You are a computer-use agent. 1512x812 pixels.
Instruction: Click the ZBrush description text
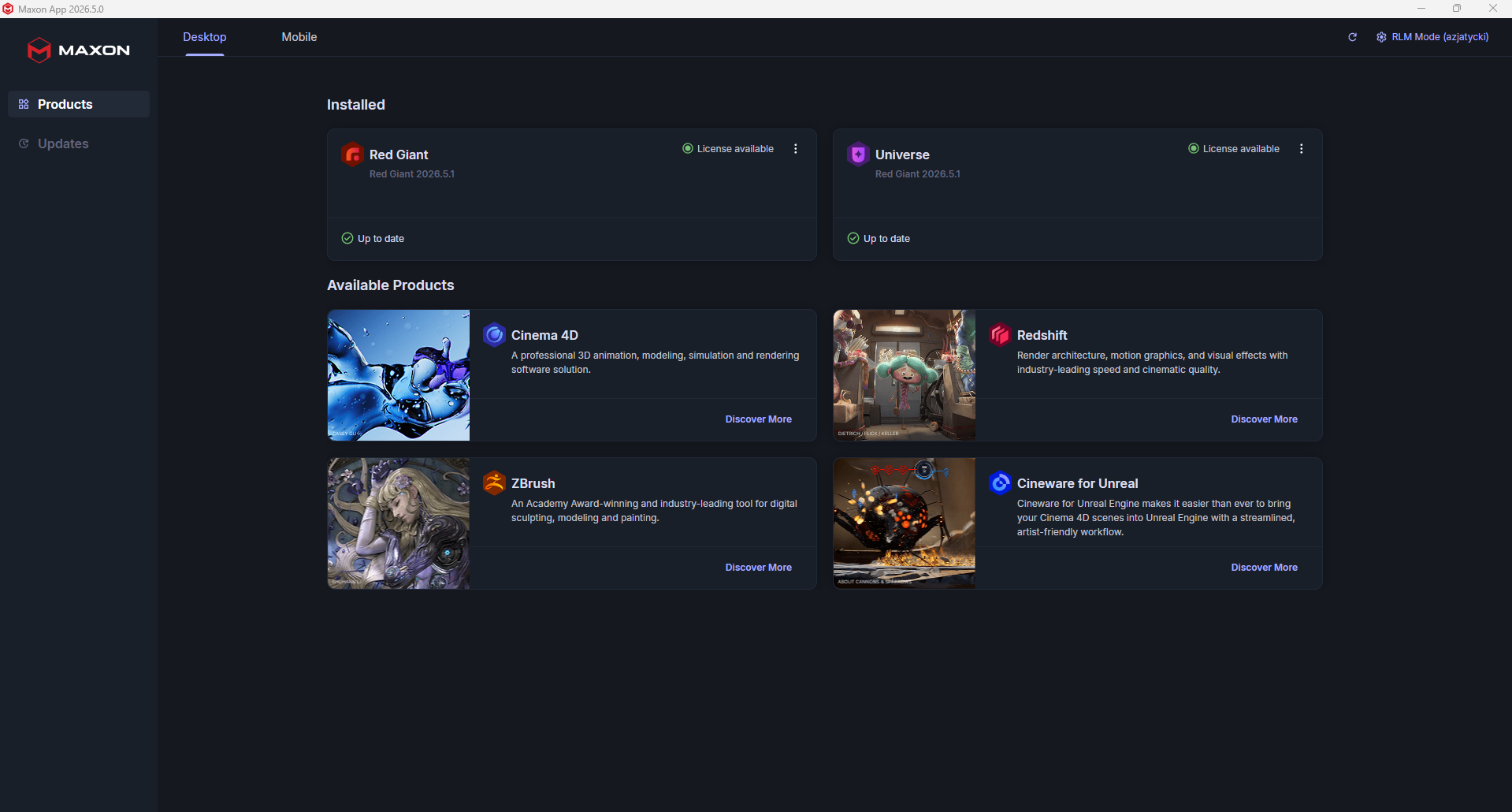(654, 511)
